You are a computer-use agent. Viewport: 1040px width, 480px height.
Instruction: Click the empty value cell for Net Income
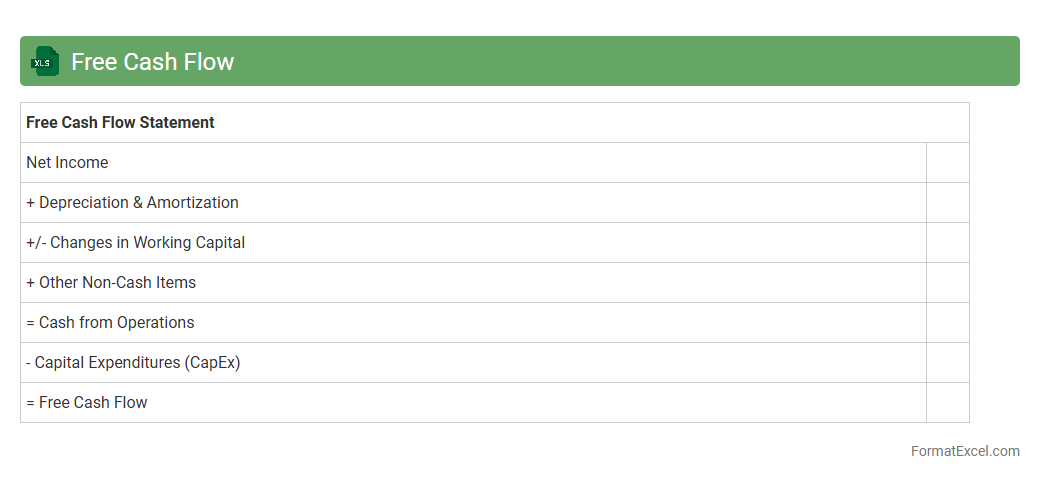coord(947,162)
